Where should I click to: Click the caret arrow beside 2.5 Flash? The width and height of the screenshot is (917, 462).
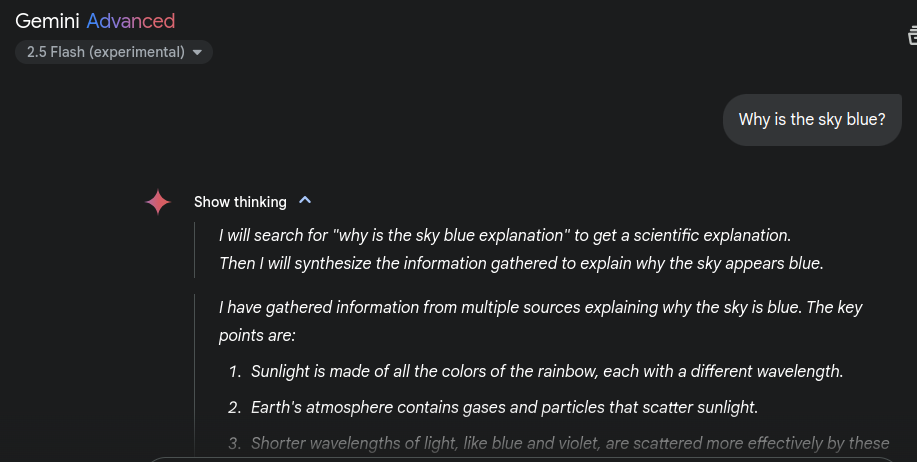tap(197, 53)
